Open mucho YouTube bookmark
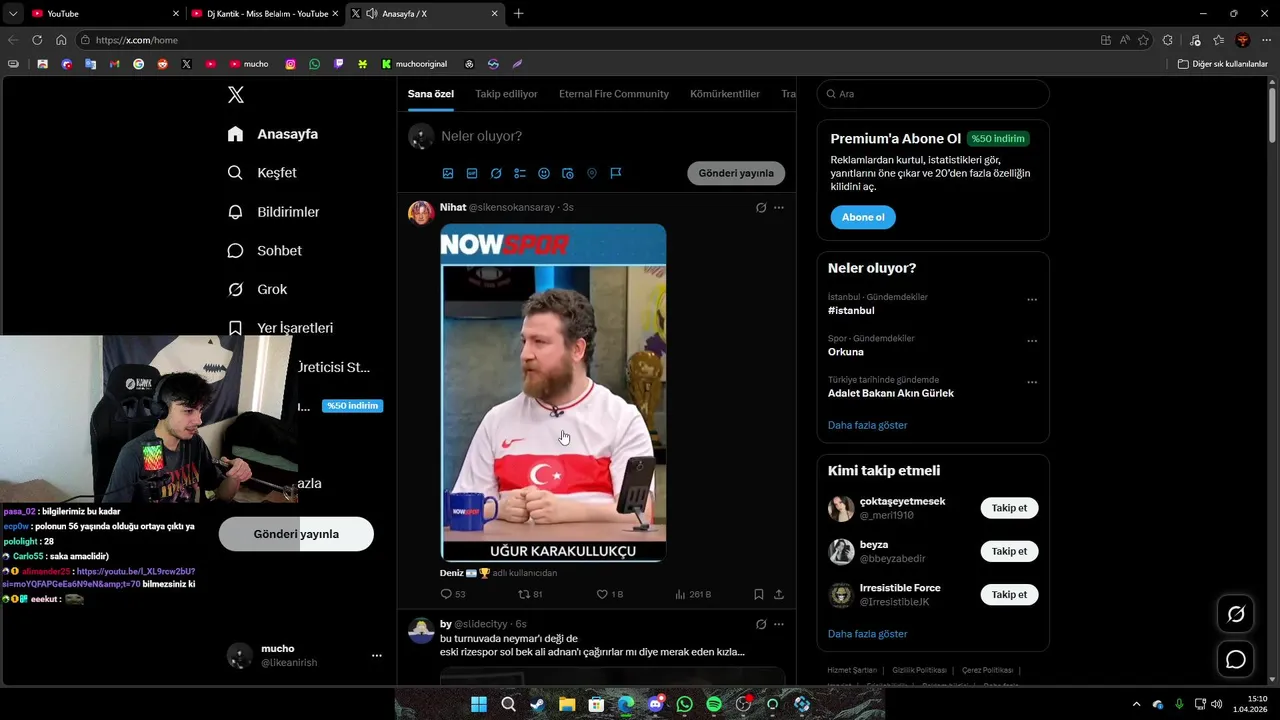The height and width of the screenshot is (720, 1280). click(x=249, y=64)
